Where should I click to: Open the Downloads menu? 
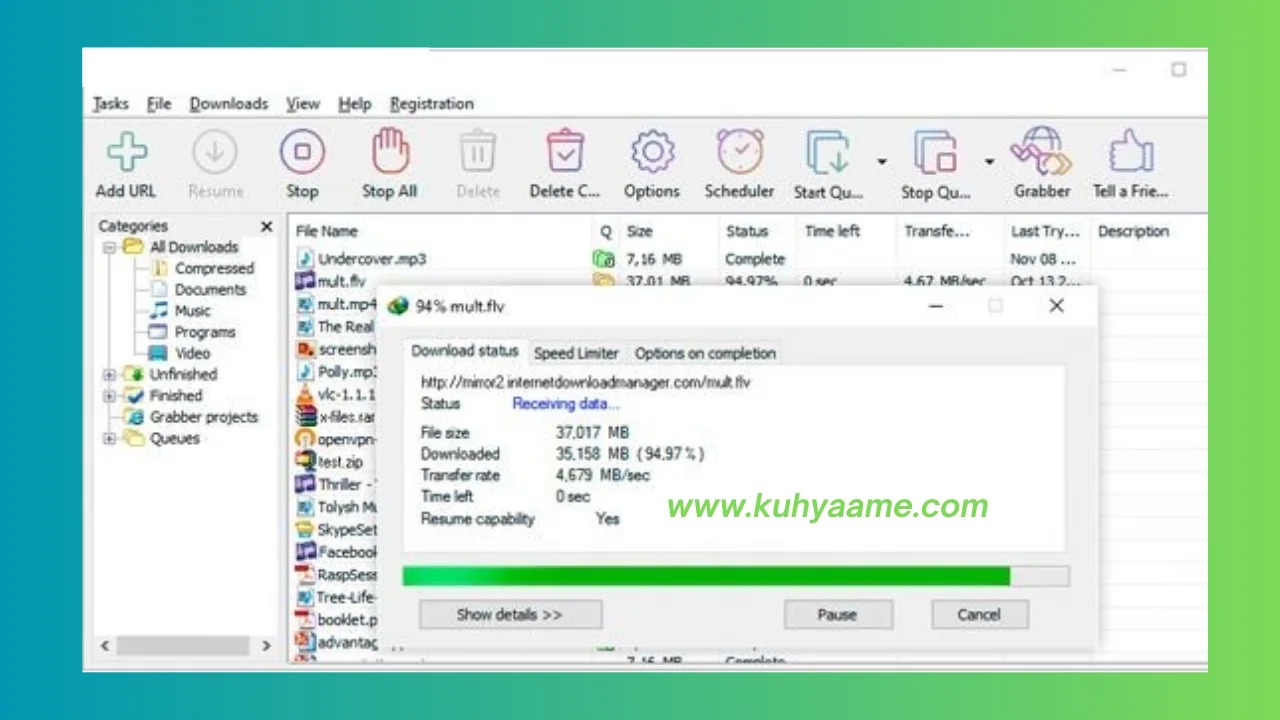click(x=229, y=104)
